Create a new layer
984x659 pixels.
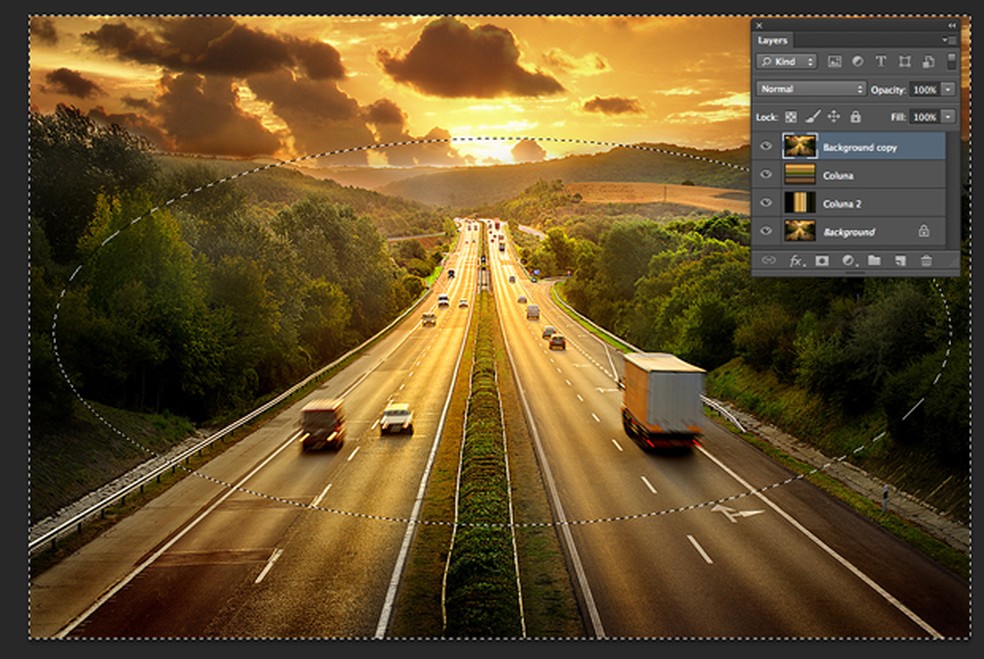(x=901, y=260)
